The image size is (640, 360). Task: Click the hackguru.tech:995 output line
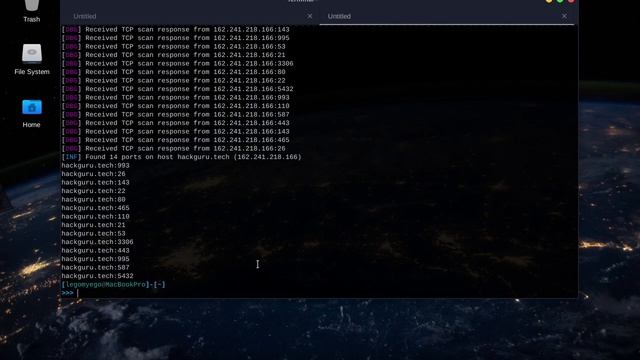click(96, 259)
